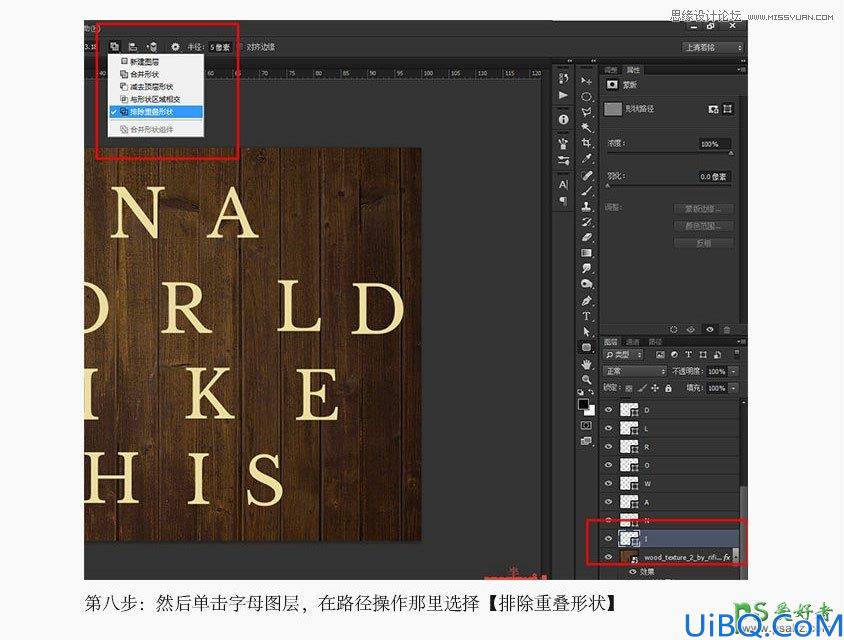Click the delete mask trash icon
844x640 pixels.
click(727, 329)
